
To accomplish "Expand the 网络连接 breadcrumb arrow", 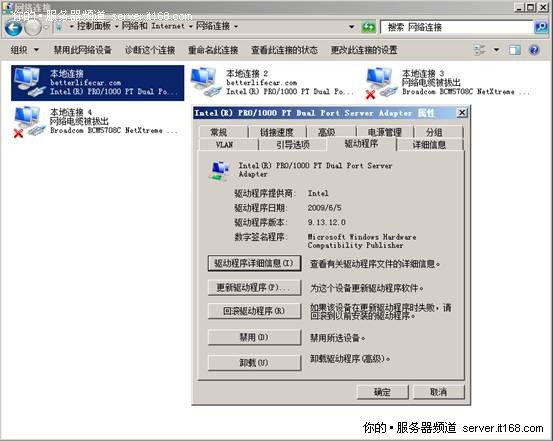I will (236, 26).
